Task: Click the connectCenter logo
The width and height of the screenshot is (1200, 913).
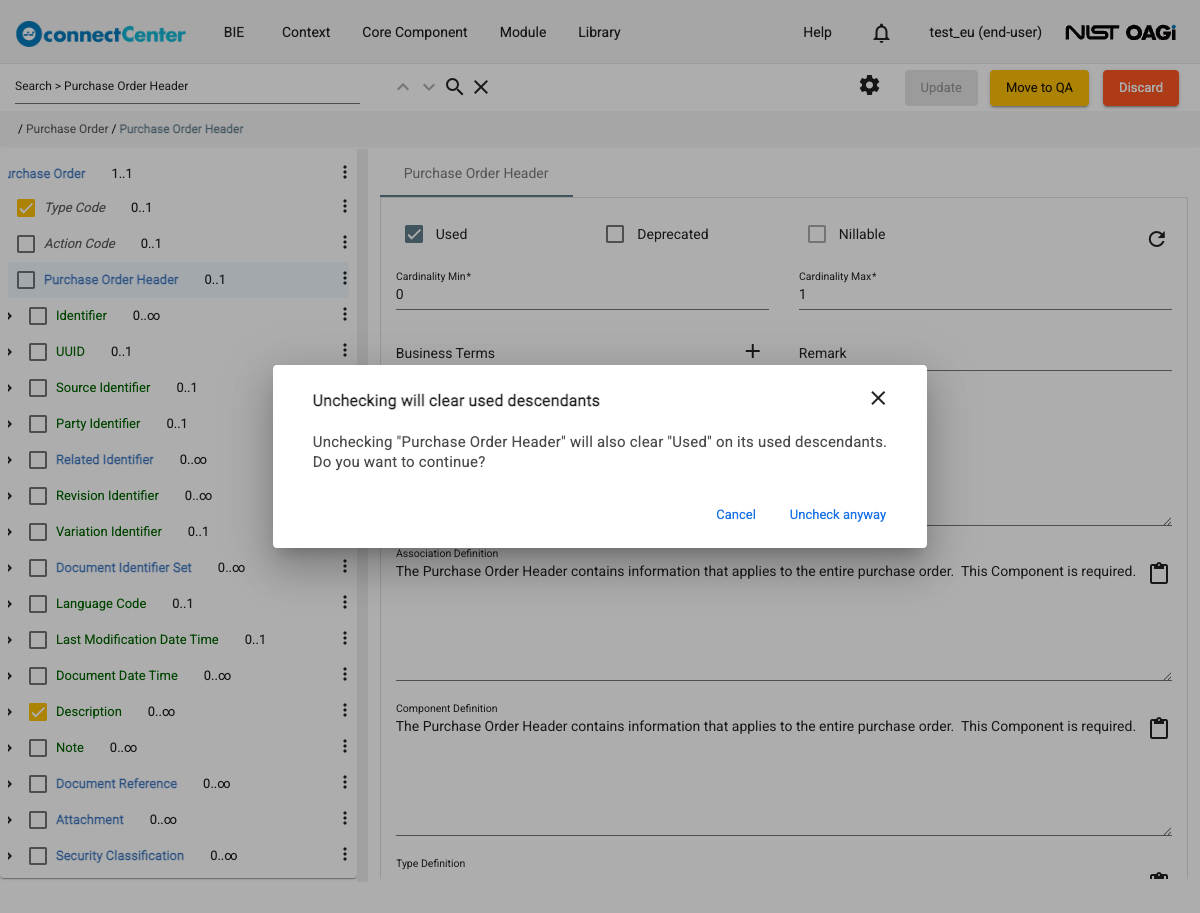Action: [x=101, y=33]
